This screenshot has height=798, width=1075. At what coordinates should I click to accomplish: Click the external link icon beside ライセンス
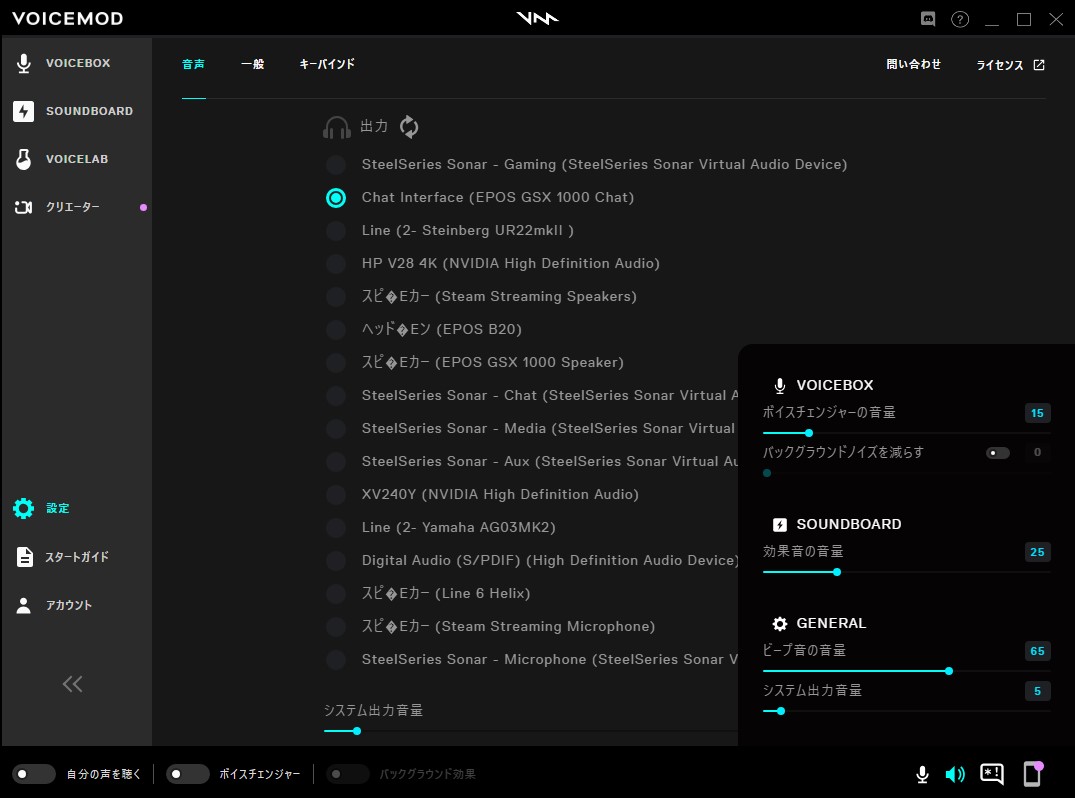coord(1039,64)
